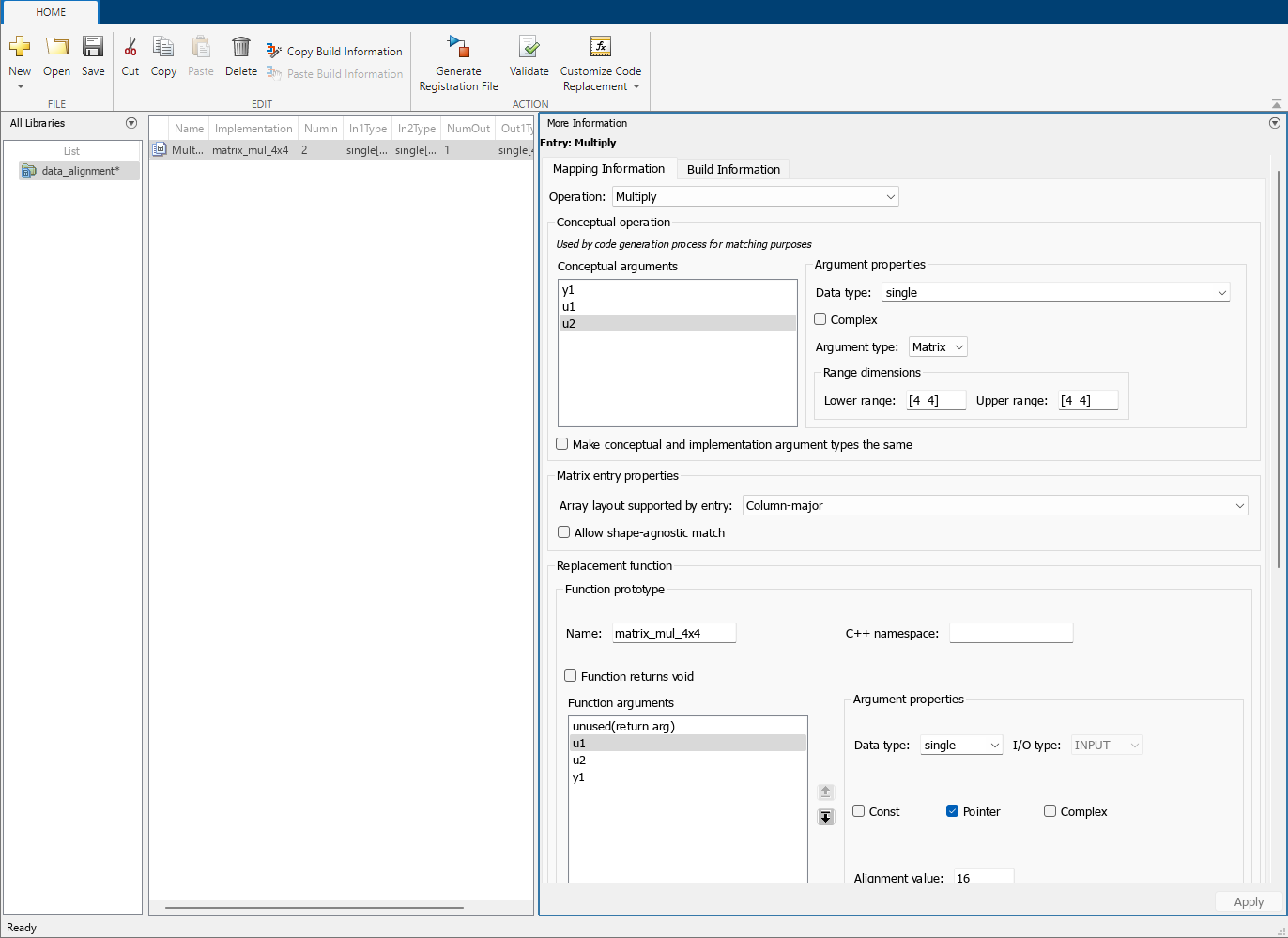Select data_alignment library in the list
Image resolution: width=1288 pixels, height=938 pixels.
click(80, 171)
